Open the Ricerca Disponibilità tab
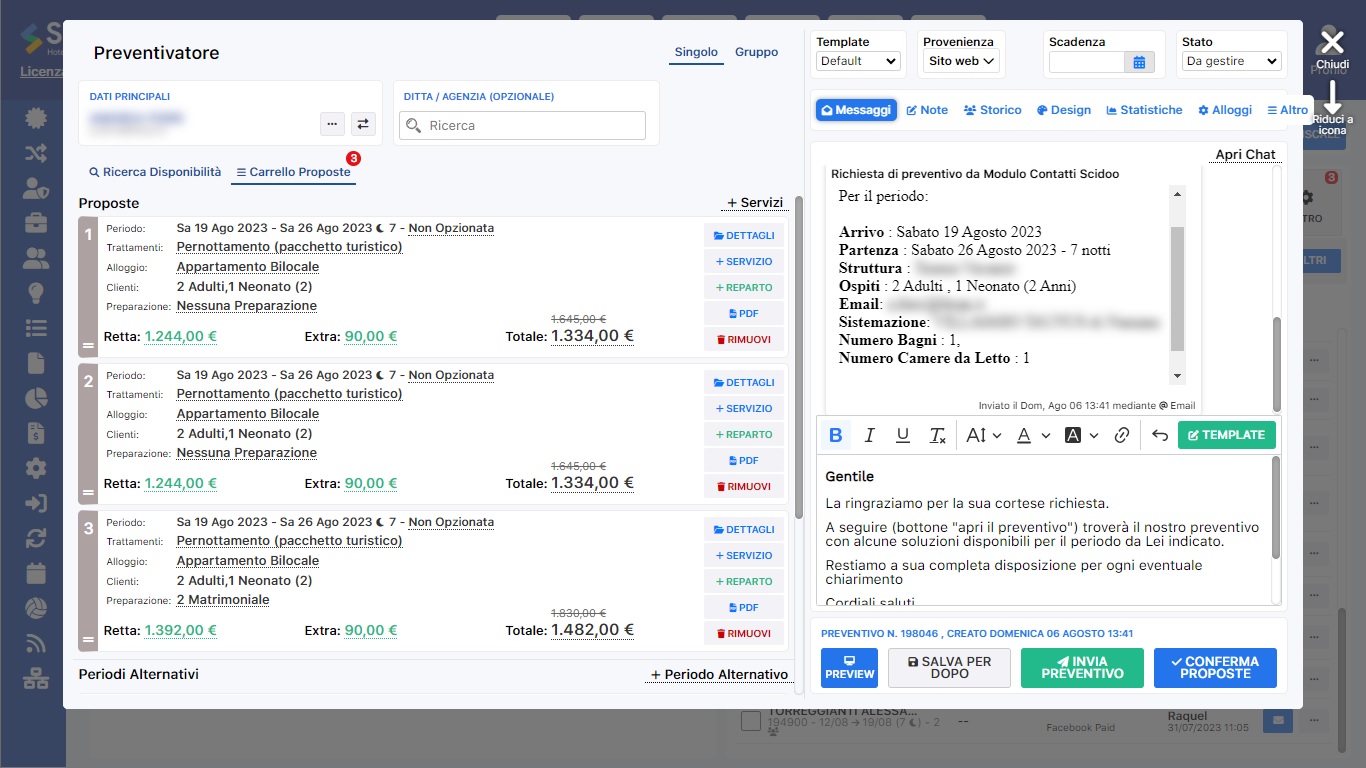1366x768 pixels. (155, 172)
